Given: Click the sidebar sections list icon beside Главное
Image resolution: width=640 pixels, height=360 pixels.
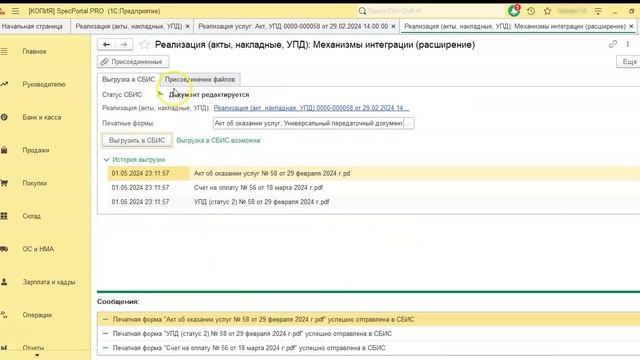Looking at the screenshot, I should coord(4,51).
